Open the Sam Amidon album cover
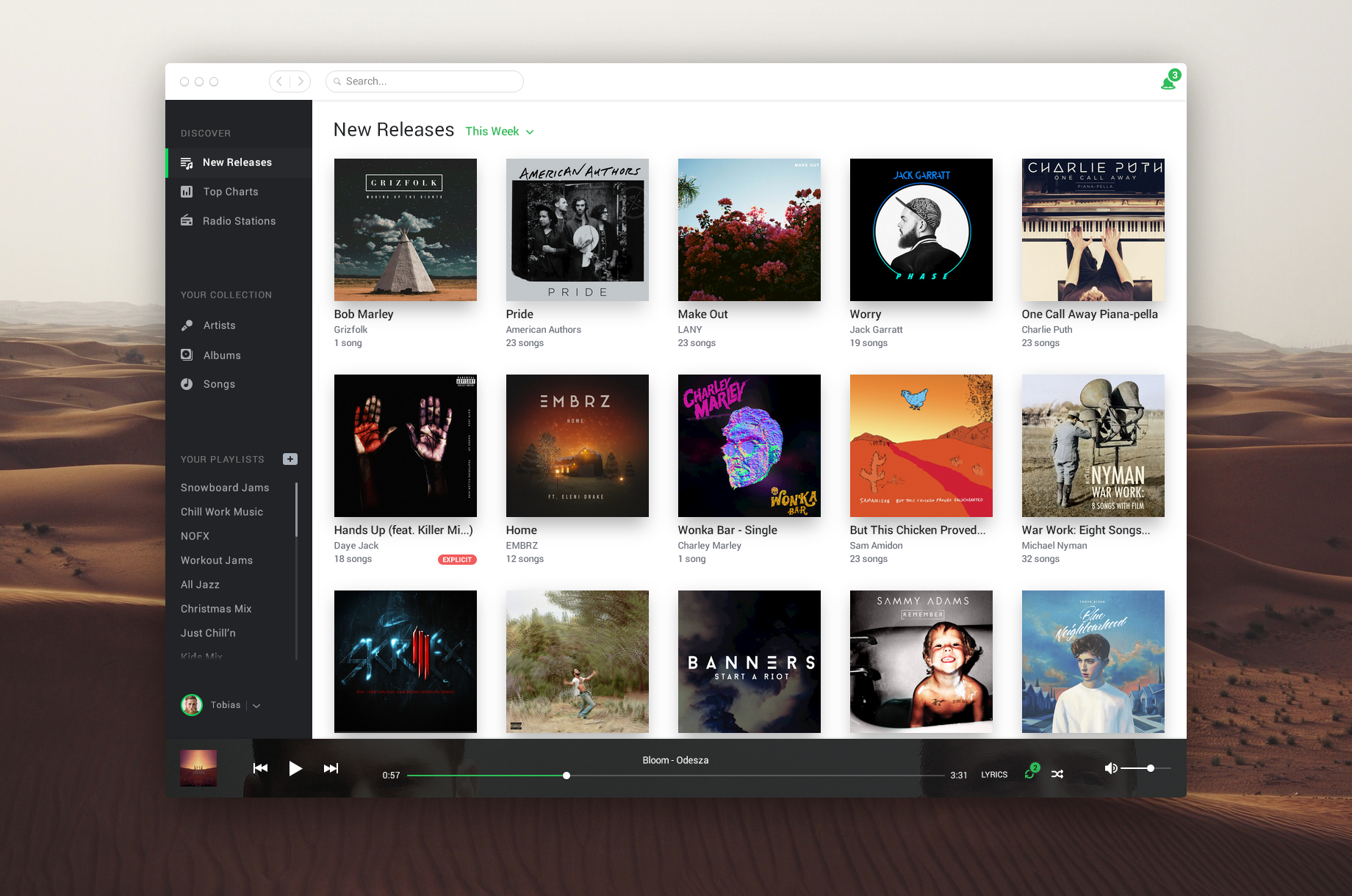The image size is (1352, 896). click(921, 446)
